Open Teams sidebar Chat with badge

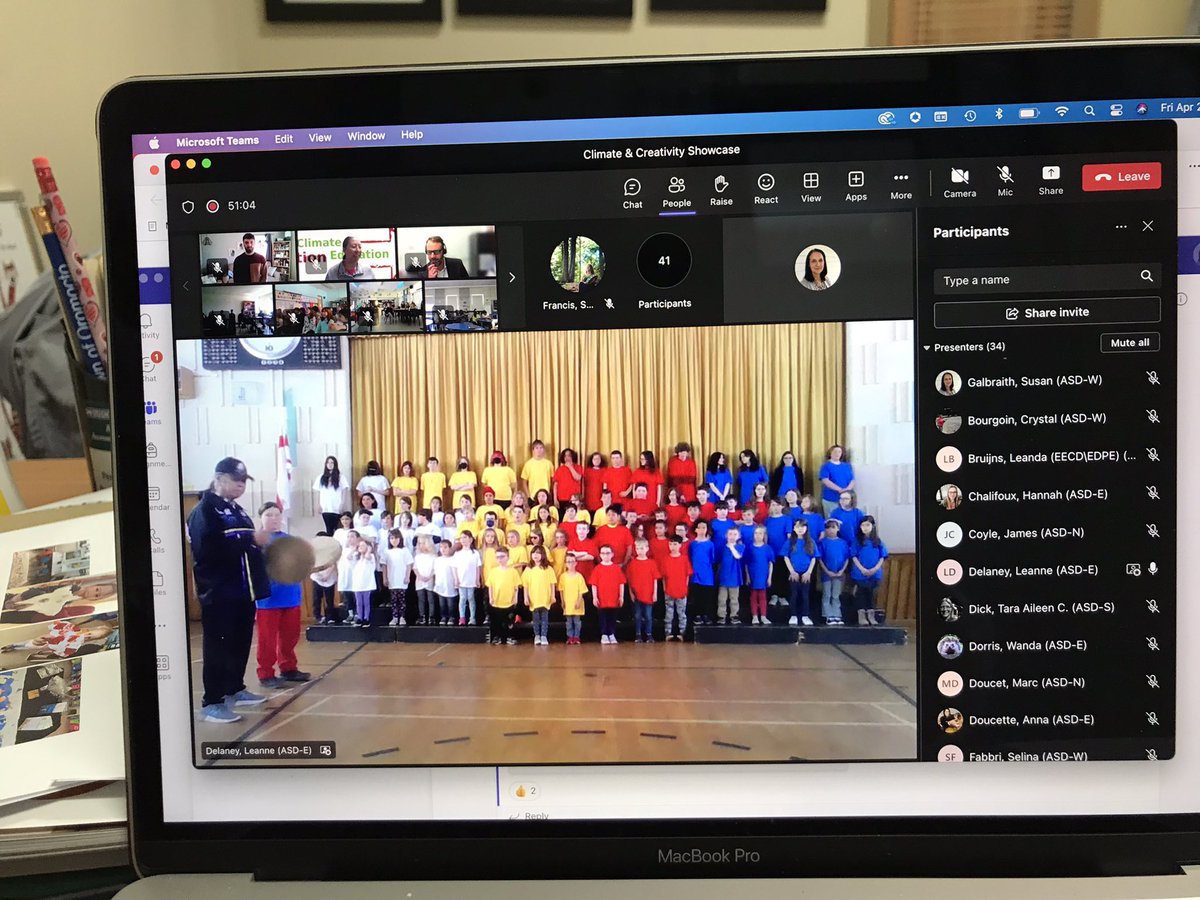click(x=148, y=366)
